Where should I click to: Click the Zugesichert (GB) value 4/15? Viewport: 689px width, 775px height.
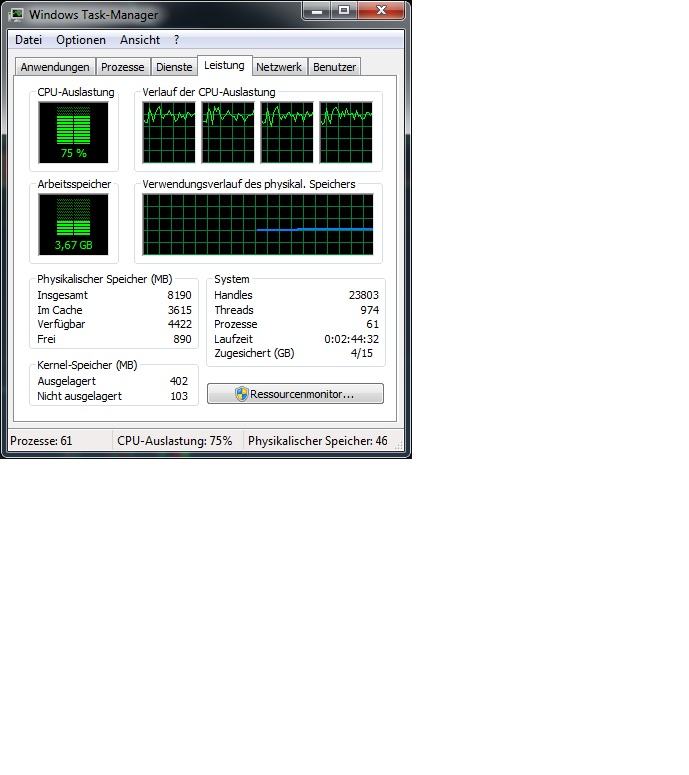pyautogui.click(x=362, y=353)
